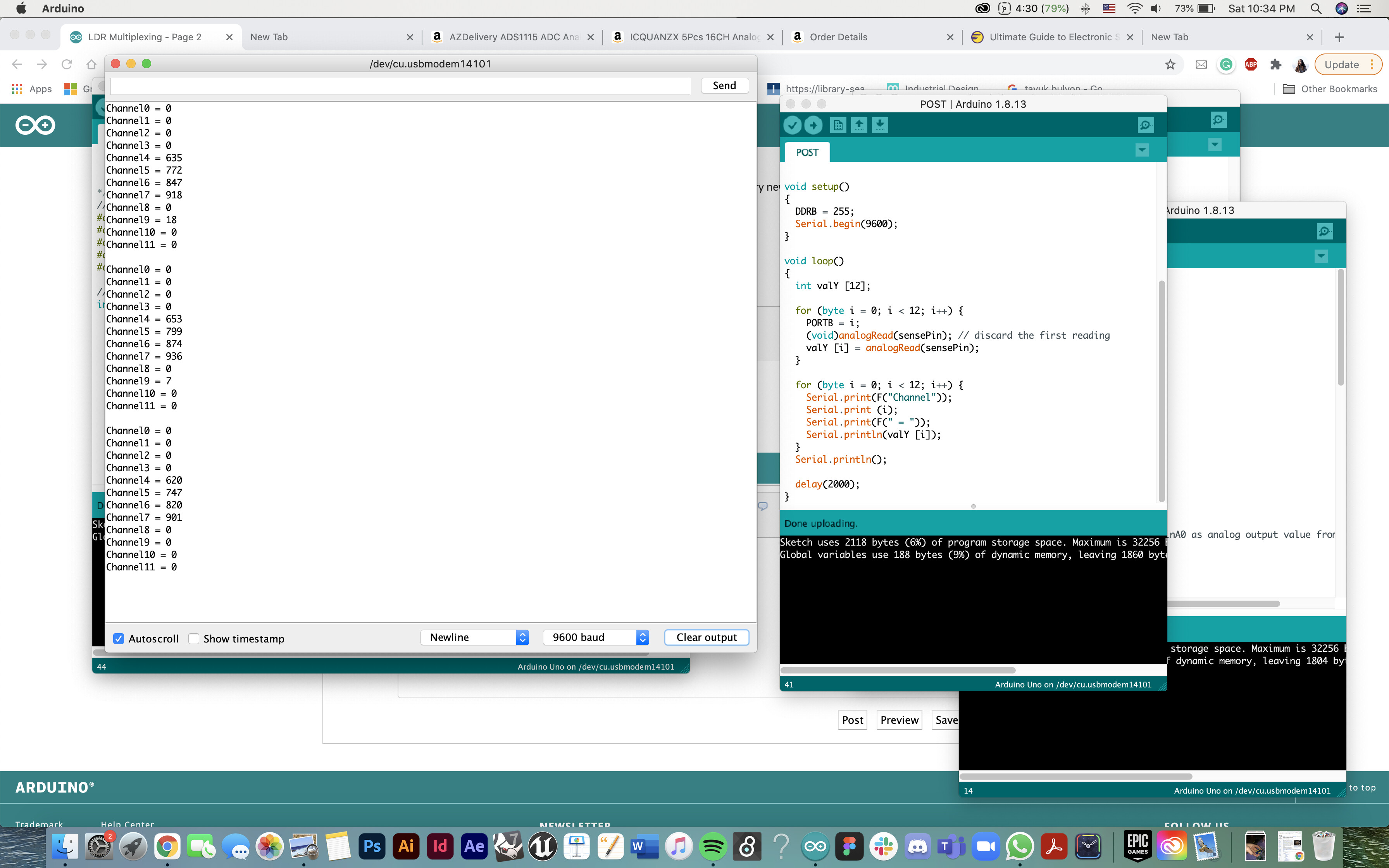Open the Newline line-ending dropdown
1389x868 pixels.
[x=474, y=637]
